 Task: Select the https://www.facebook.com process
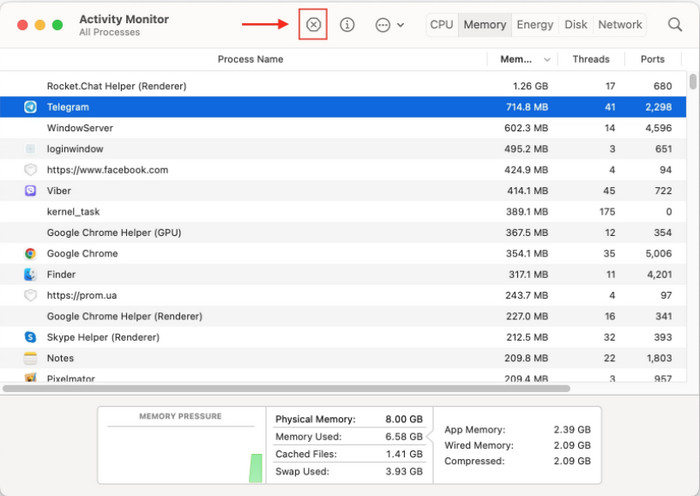click(x=108, y=170)
